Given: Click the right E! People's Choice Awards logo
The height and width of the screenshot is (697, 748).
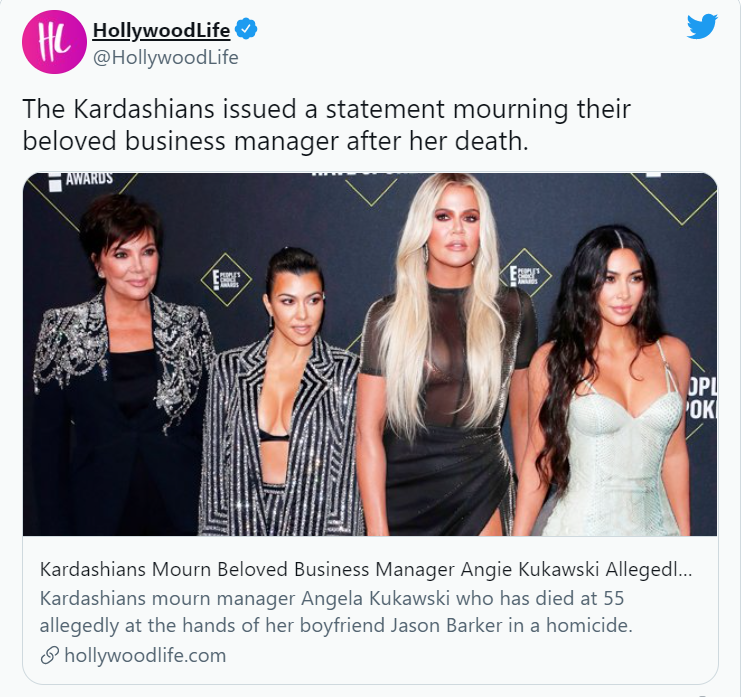Looking at the screenshot, I should click(x=525, y=275).
